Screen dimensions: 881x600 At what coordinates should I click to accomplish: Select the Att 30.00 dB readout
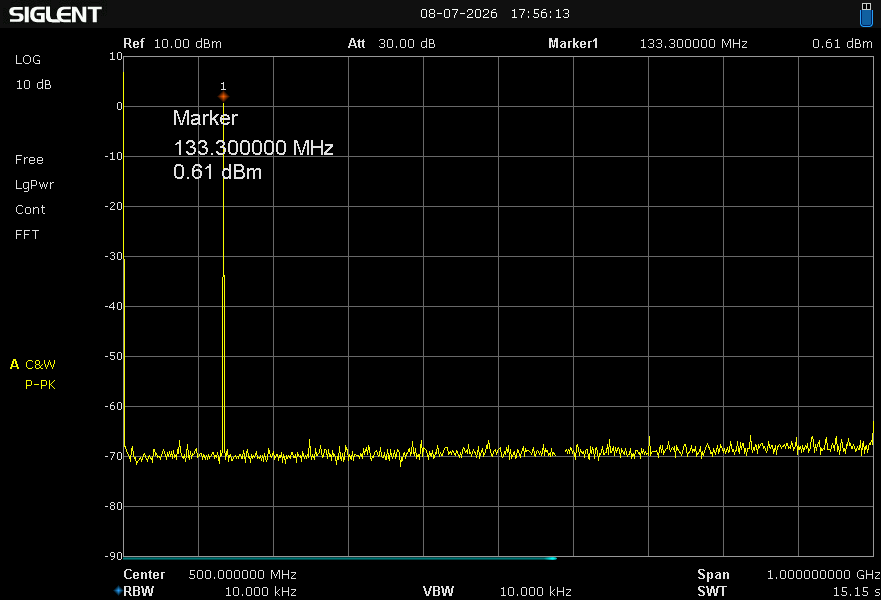pos(392,44)
